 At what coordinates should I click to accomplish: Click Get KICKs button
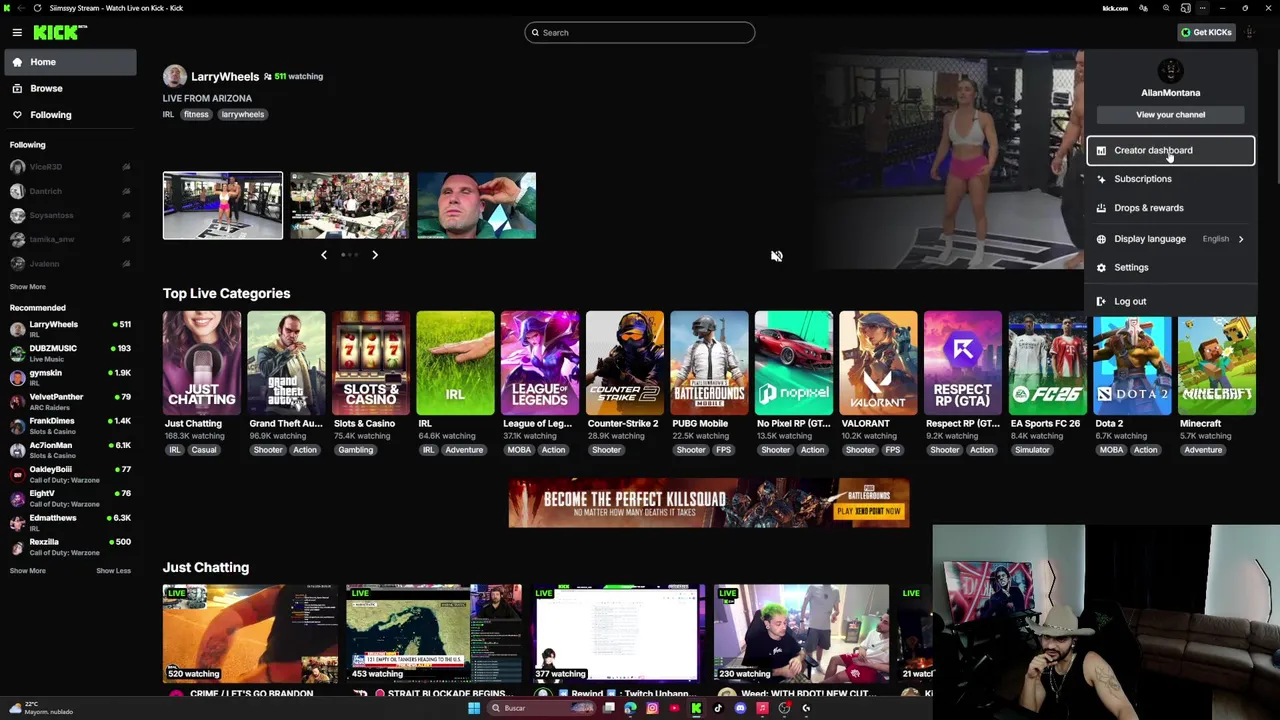click(1206, 32)
